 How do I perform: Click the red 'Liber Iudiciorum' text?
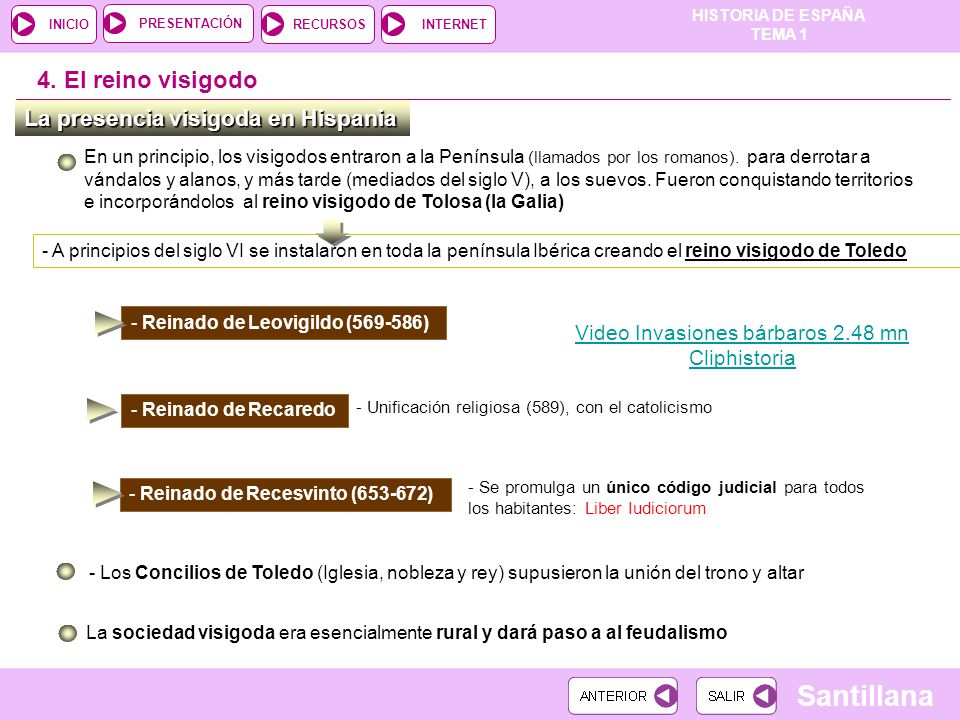point(645,508)
